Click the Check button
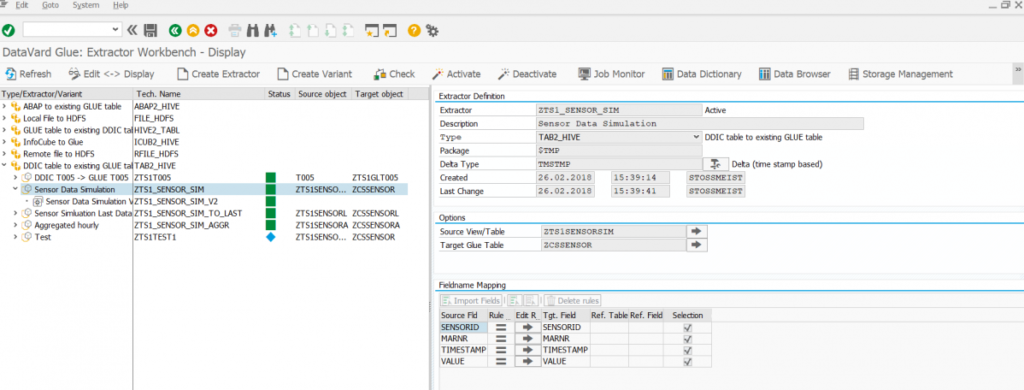Screen dimensions: 1024x390 tap(394, 74)
